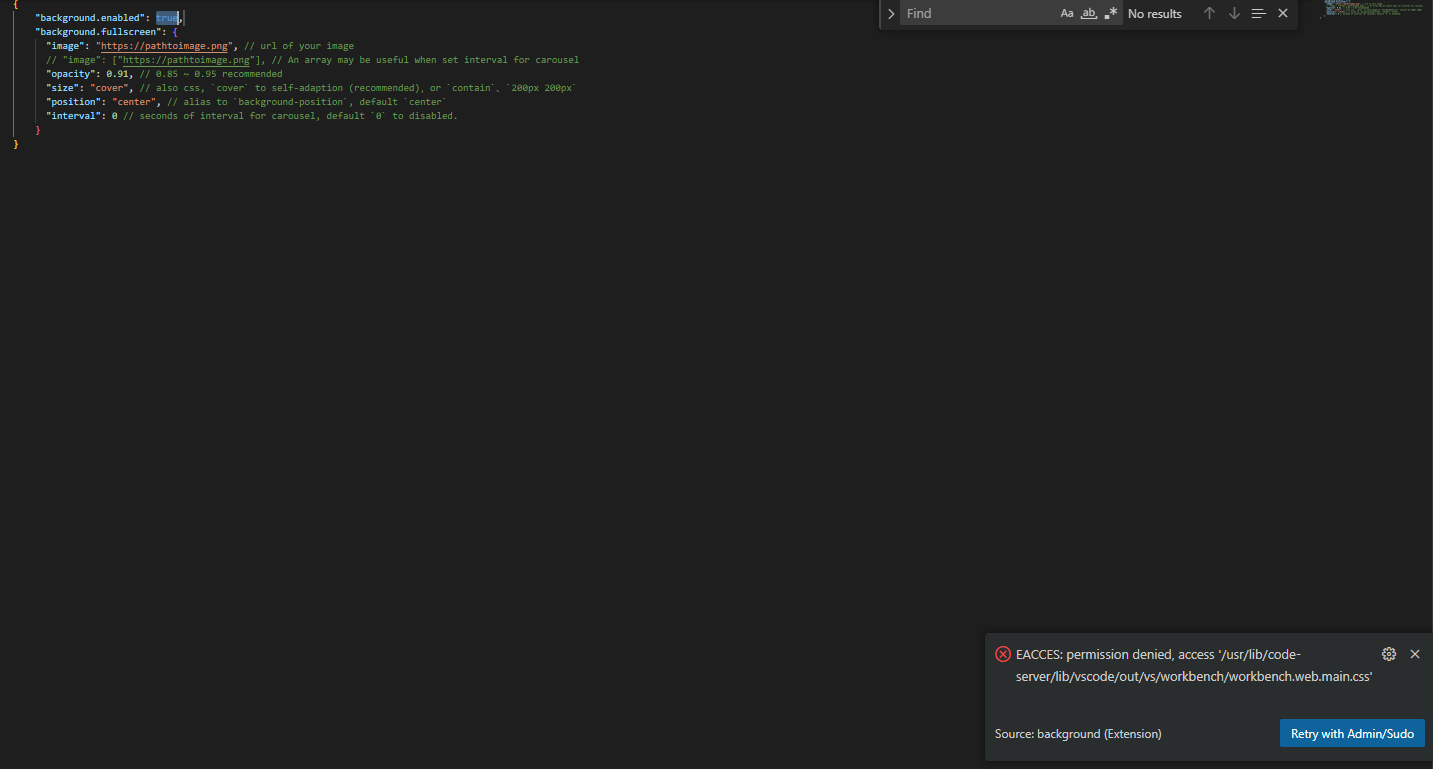1433x769 pixels.
Task: Click the highlighted true value
Action: pos(167,18)
